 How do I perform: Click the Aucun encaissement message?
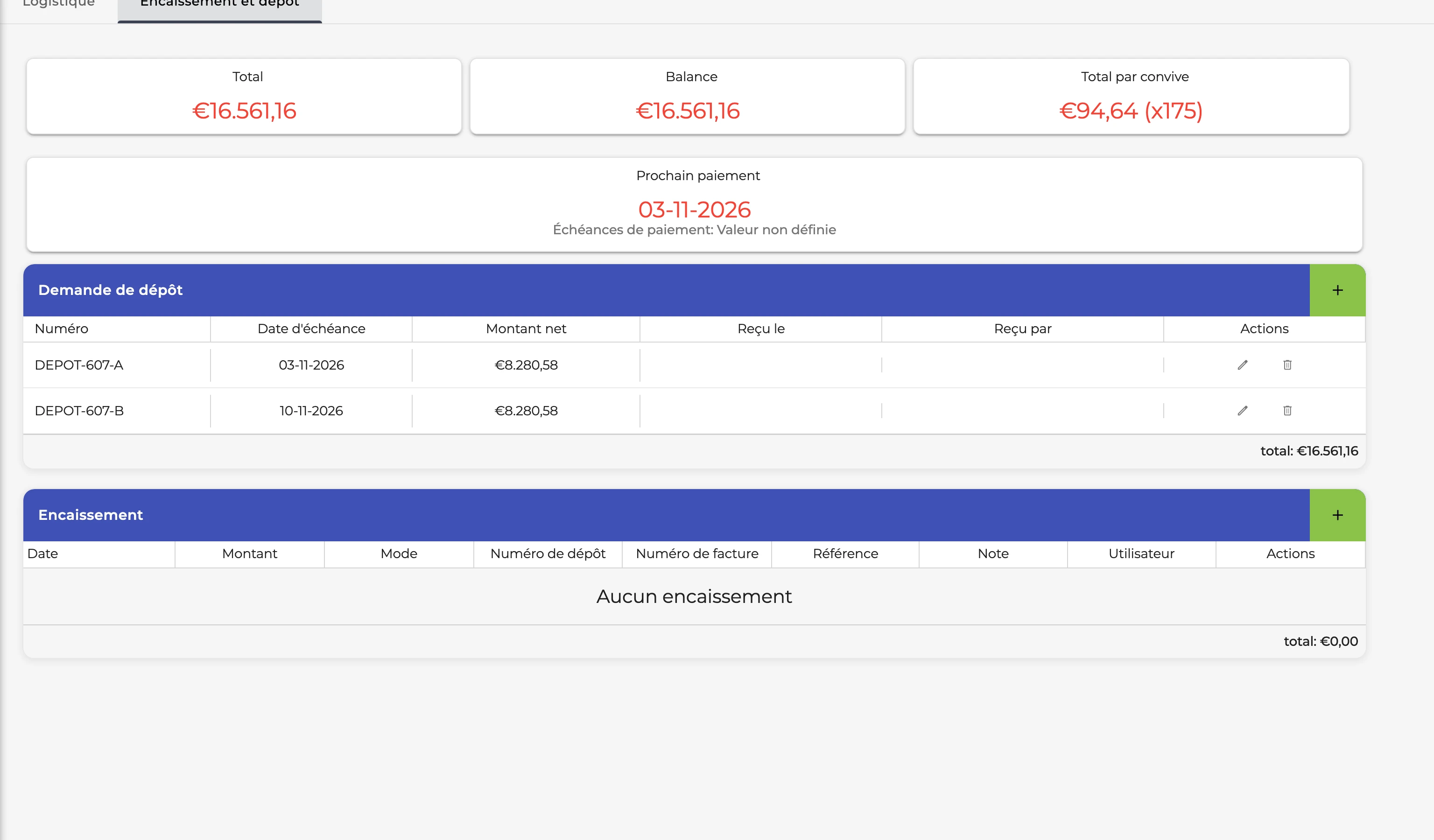[x=694, y=596]
